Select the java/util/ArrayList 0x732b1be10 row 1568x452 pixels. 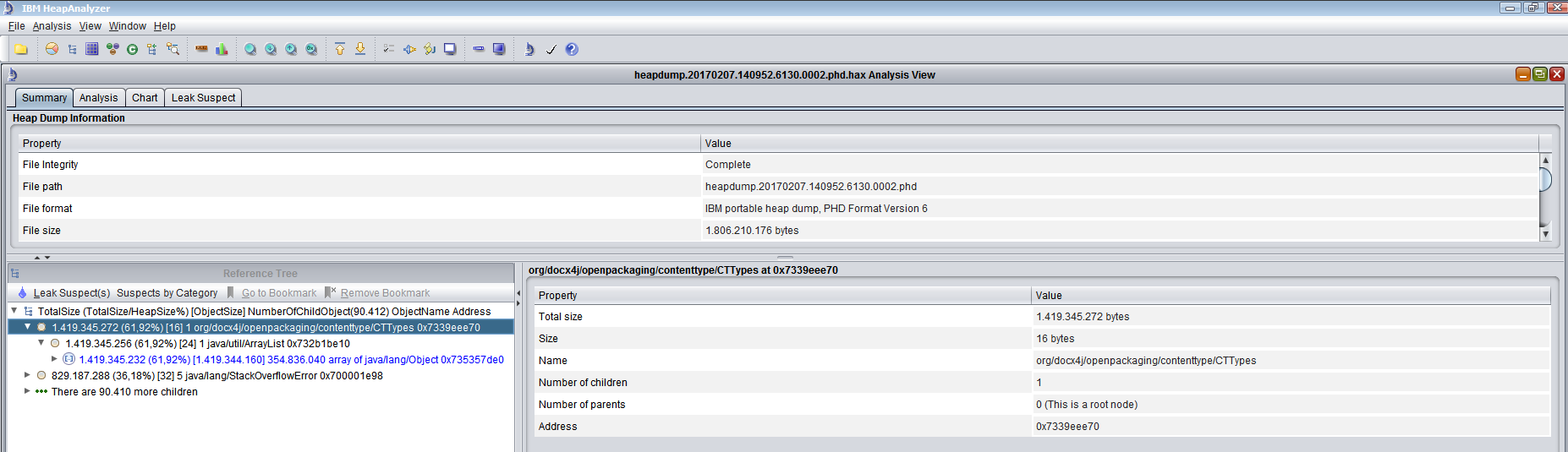(200, 343)
